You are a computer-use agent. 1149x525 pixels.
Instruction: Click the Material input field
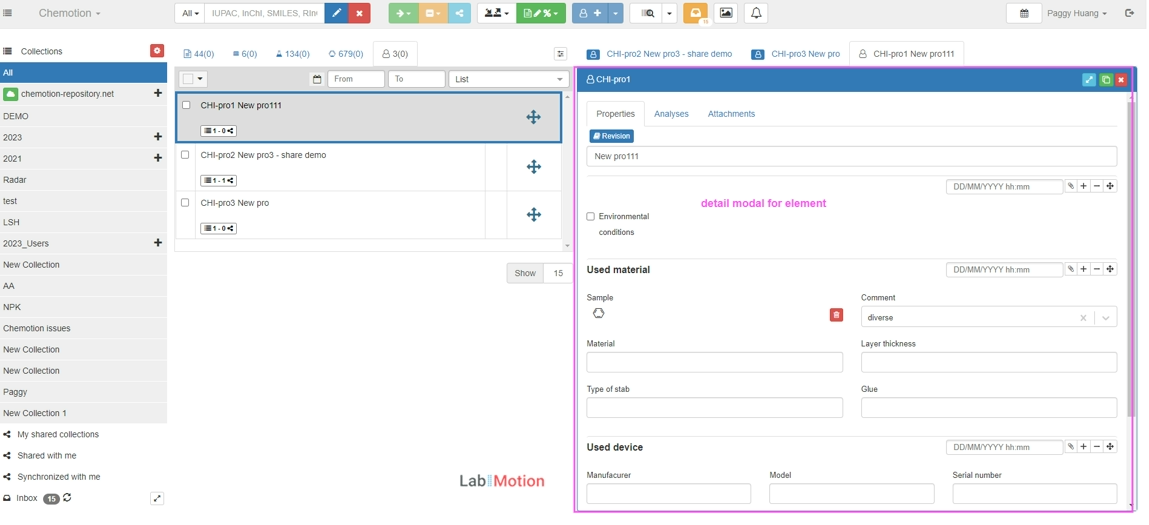[714, 363]
